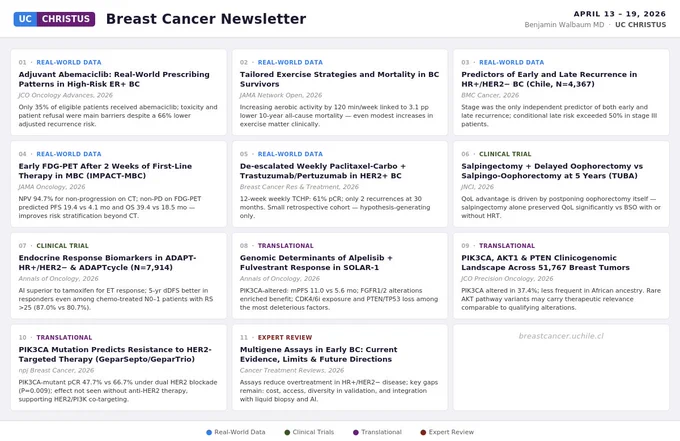Click Real-World Data tag on card 02
Image resolution: width=680 pixels, height=441 pixels.
point(290,62)
